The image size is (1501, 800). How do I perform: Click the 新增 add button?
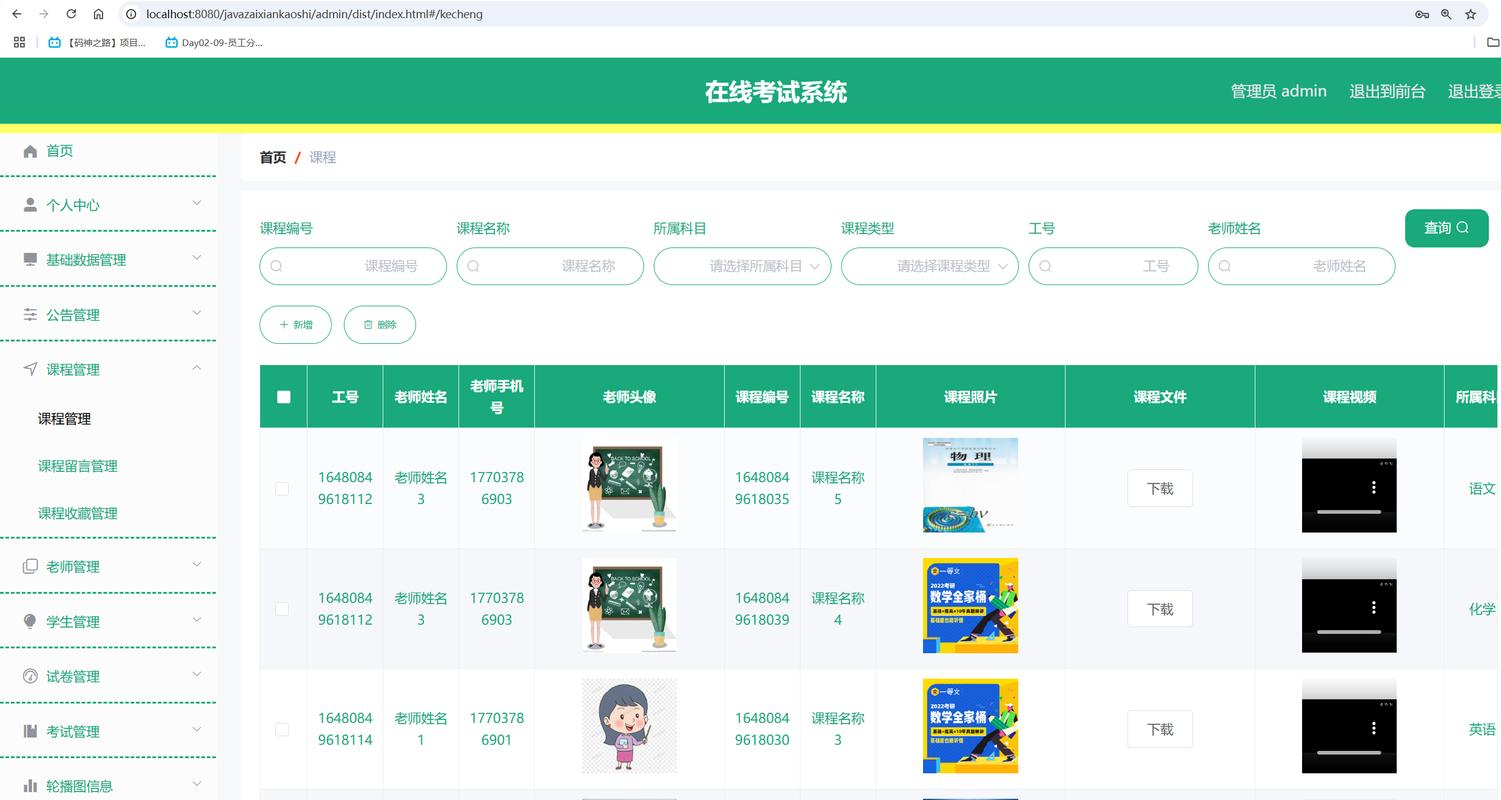[296, 325]
